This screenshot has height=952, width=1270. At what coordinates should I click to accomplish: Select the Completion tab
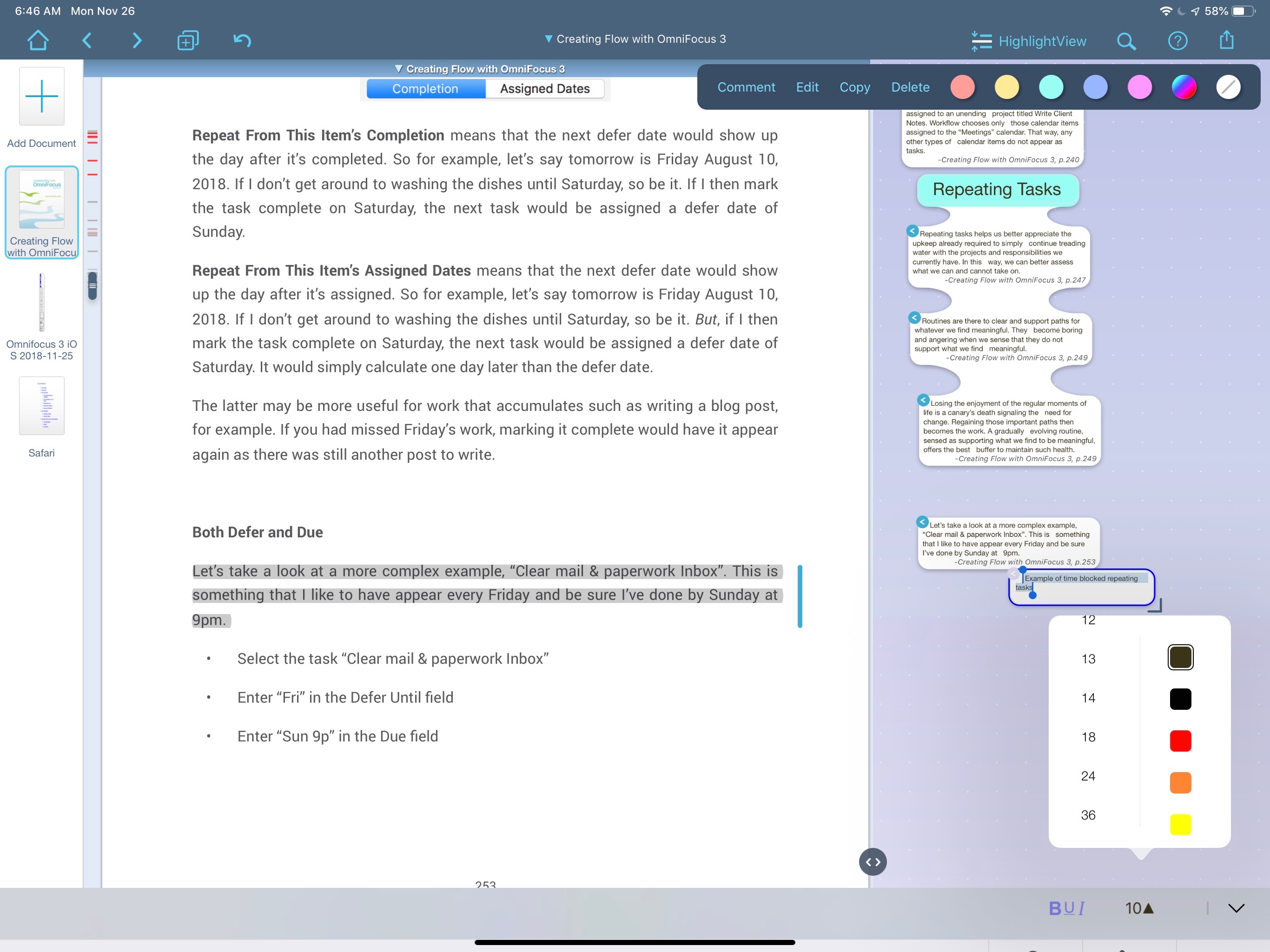tap(425, 88)
